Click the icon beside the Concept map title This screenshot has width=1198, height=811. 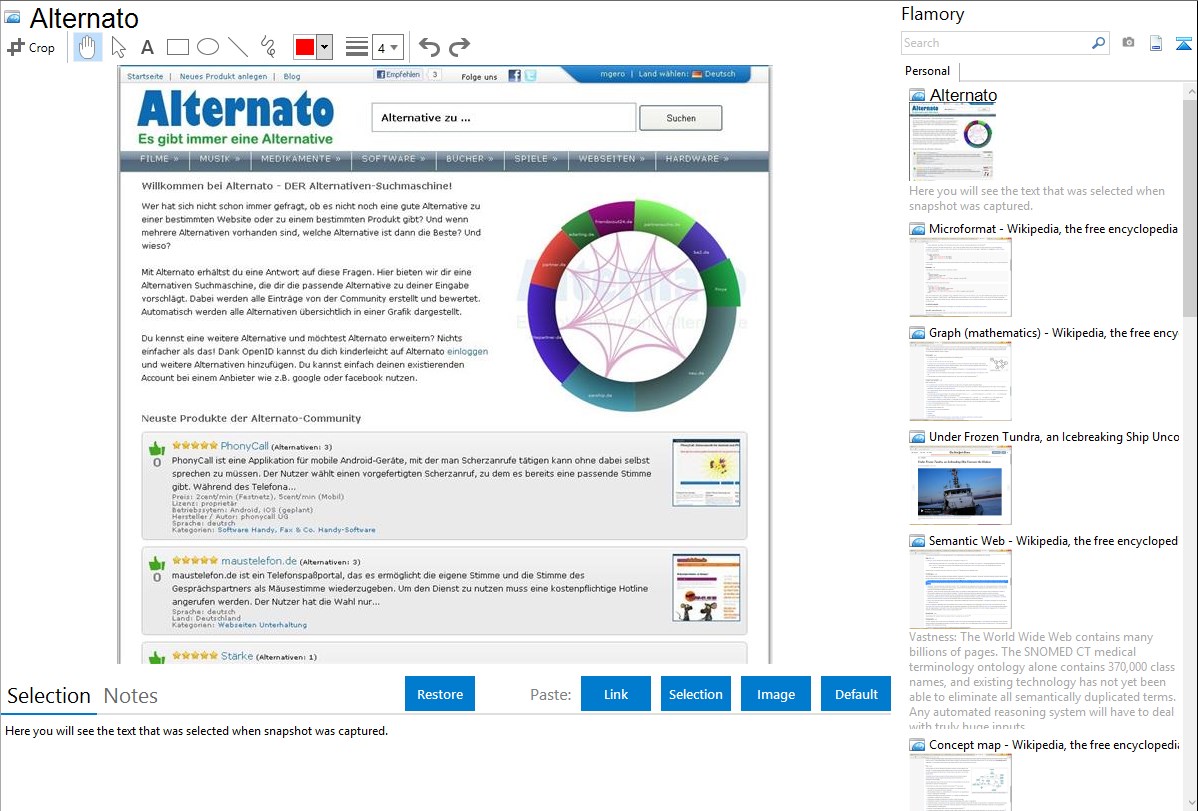[x=917, y=744]
